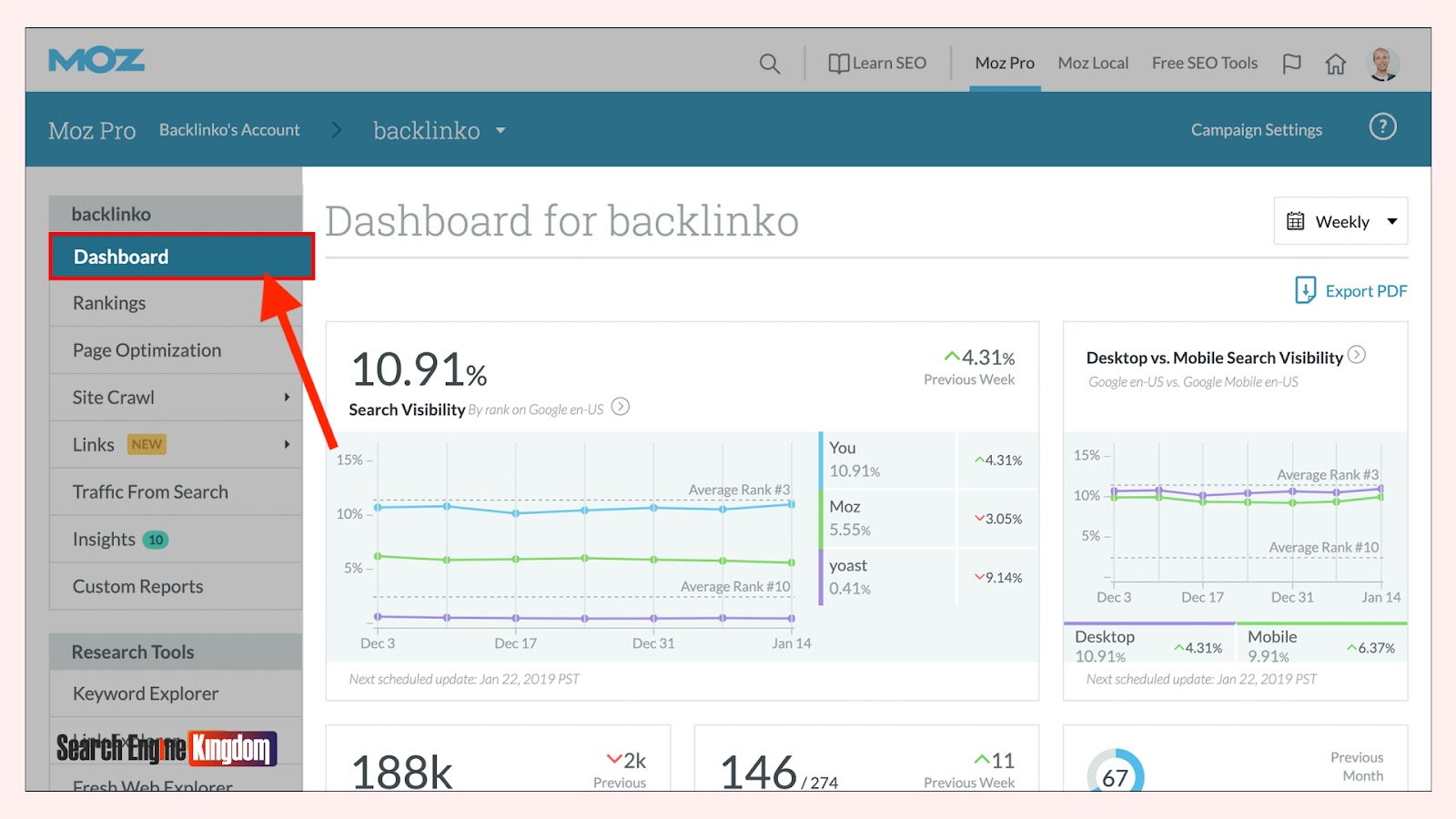Click the Dec 17 point on the green line
The height and width of the screenshot is (819, 1456).
516,559
